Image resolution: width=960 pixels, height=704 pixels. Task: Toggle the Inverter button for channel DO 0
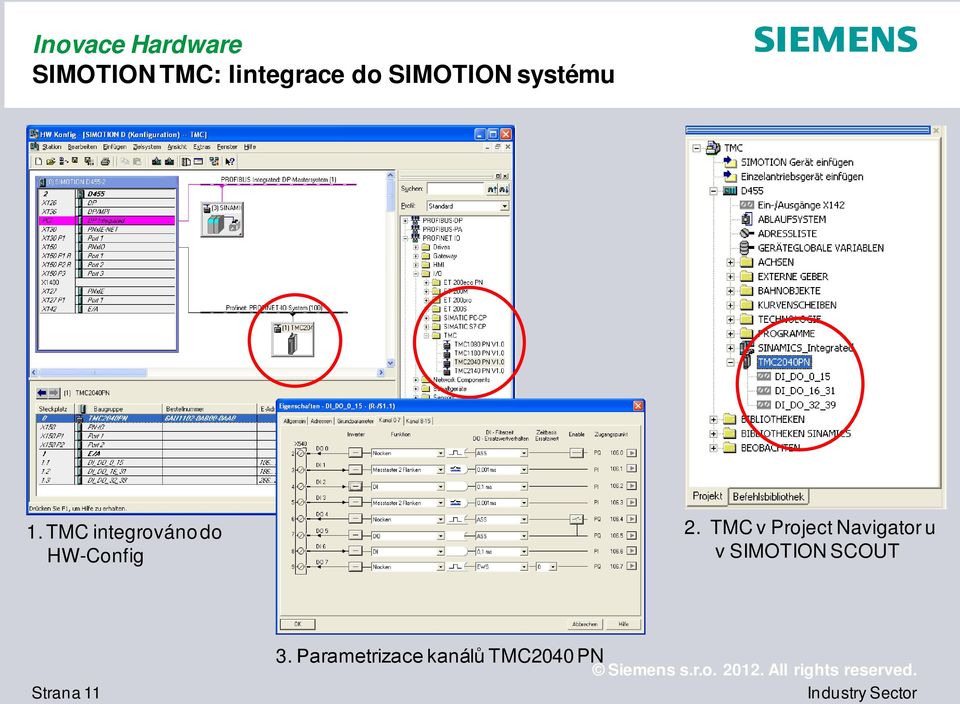[x=356, y=453]
